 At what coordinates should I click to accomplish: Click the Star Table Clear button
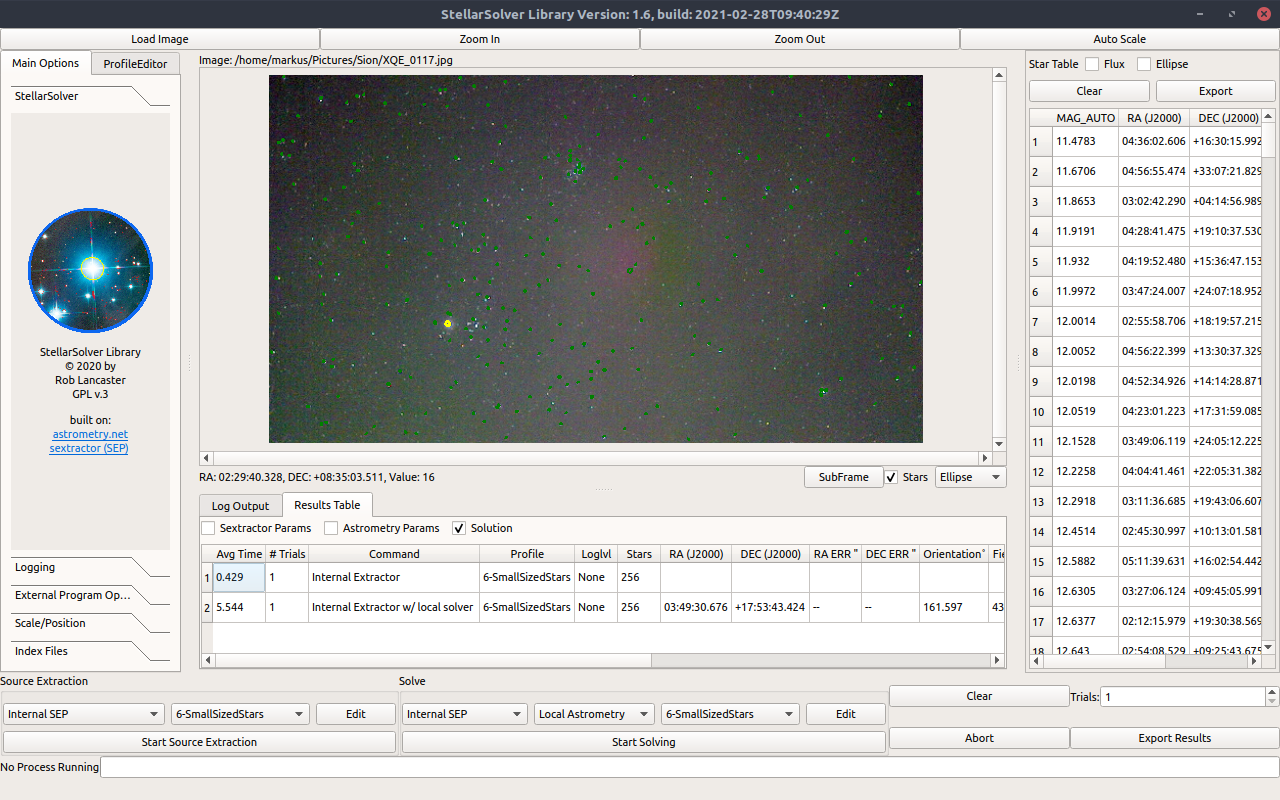(1090, 91)
